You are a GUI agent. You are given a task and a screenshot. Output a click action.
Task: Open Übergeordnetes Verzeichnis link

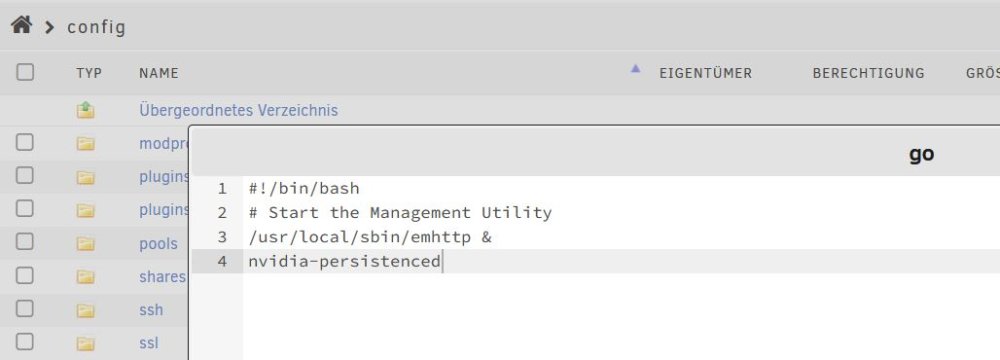pos(239,110)
